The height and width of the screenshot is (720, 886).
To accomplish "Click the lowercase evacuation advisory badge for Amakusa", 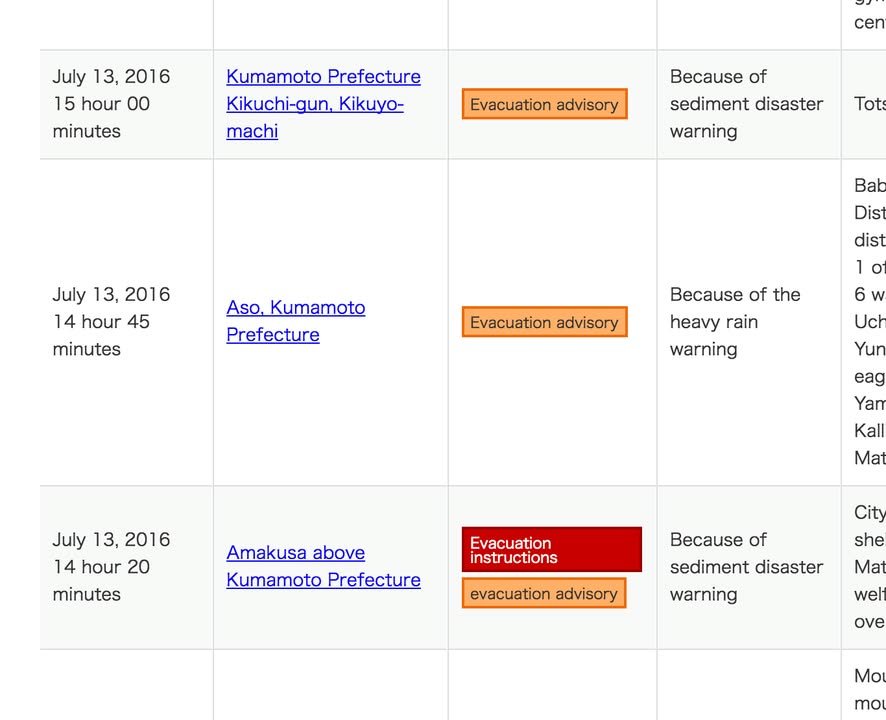I will 544,593.
